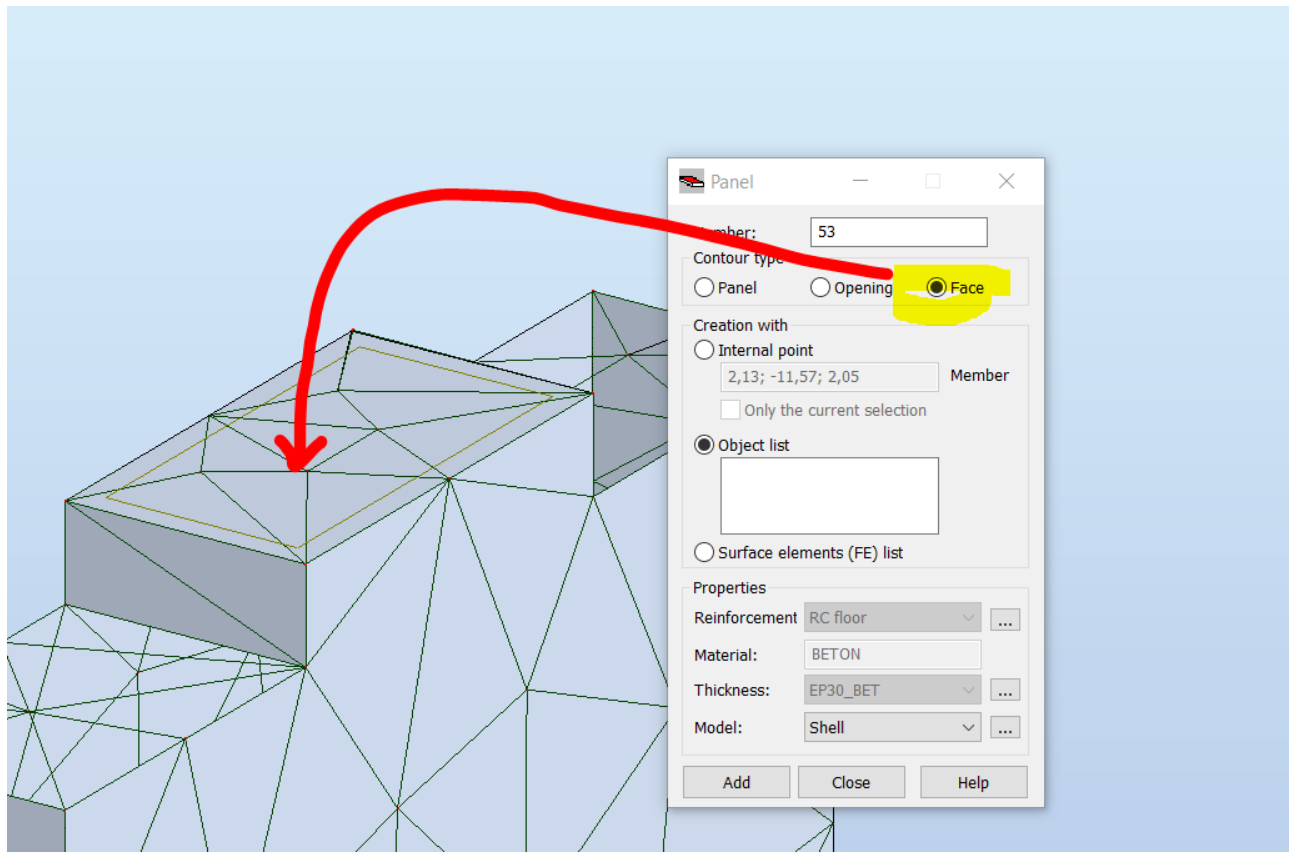1298x859 pixels.
Task: Click the Number field showing 53
Action: click(x=897, y=231)
